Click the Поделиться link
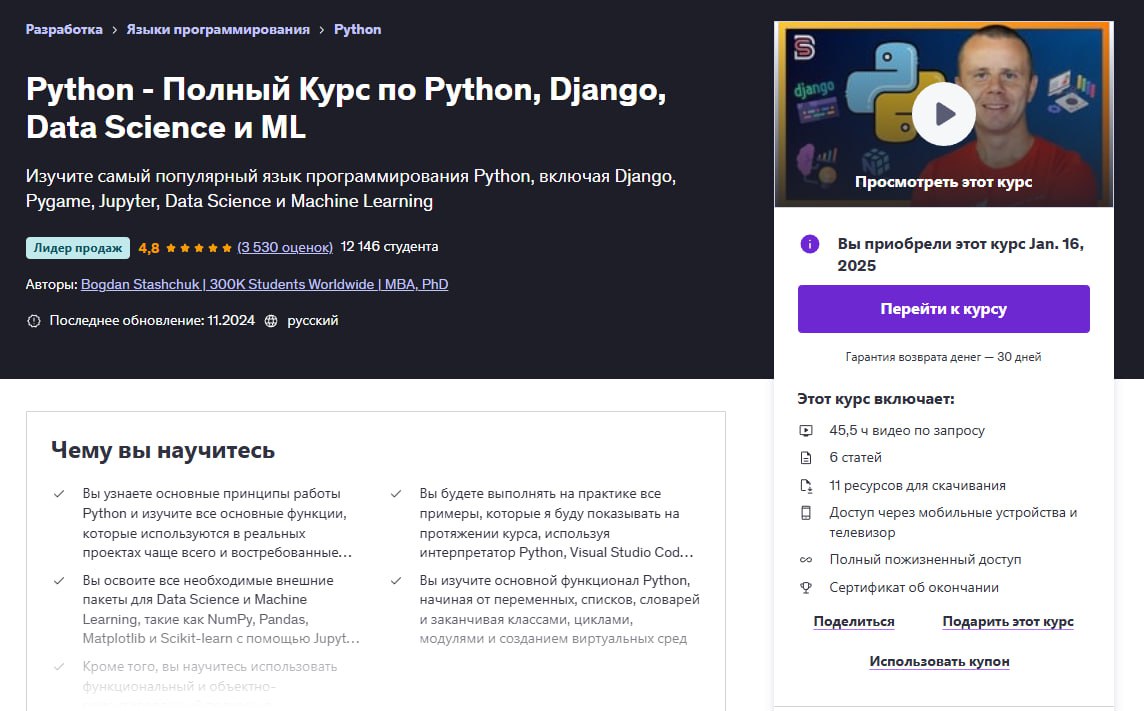1144x711 pixels. 854,621
